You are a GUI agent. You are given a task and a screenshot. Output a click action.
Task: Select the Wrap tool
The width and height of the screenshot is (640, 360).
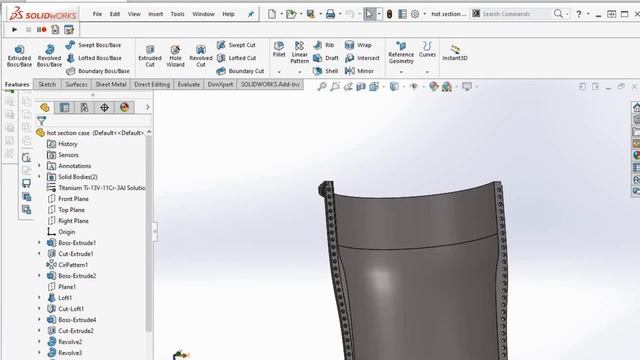(x=358, y=45)
